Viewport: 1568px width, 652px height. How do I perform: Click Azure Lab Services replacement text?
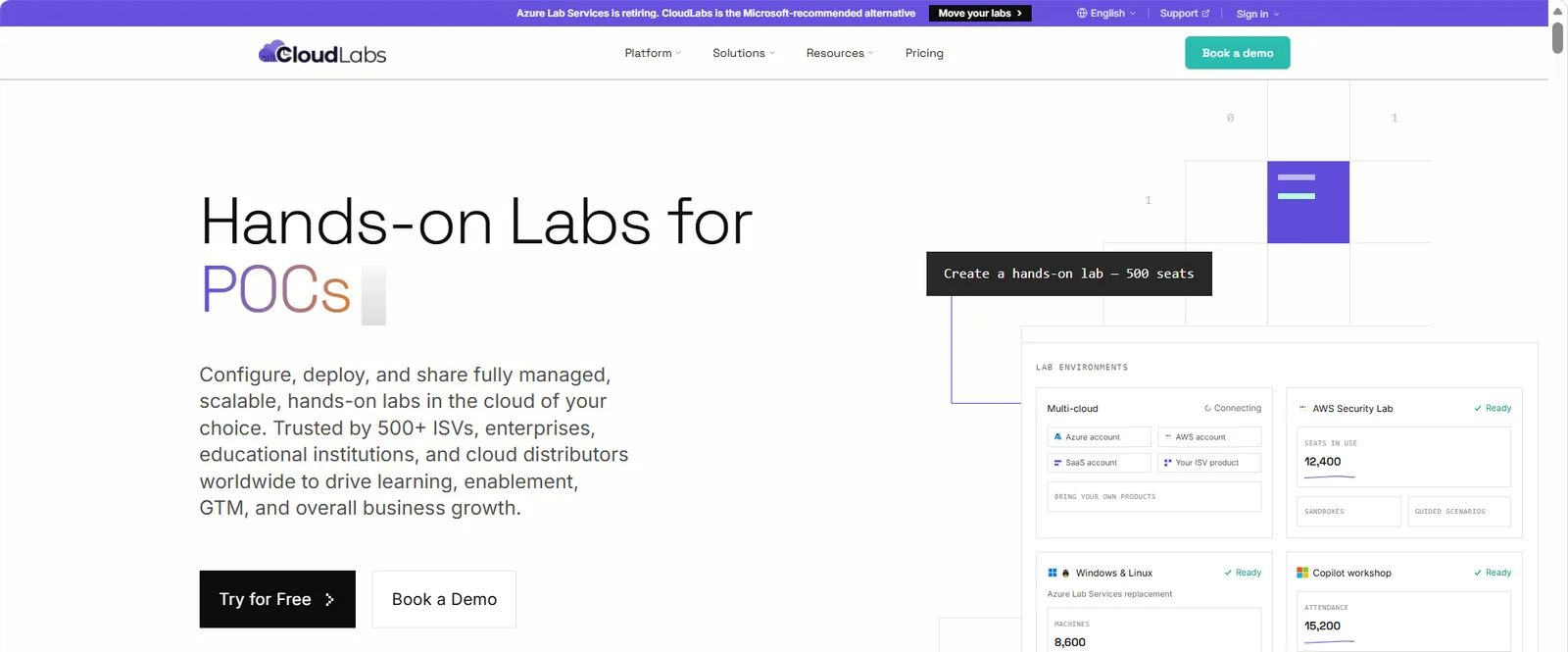[x=1109, y=594]
